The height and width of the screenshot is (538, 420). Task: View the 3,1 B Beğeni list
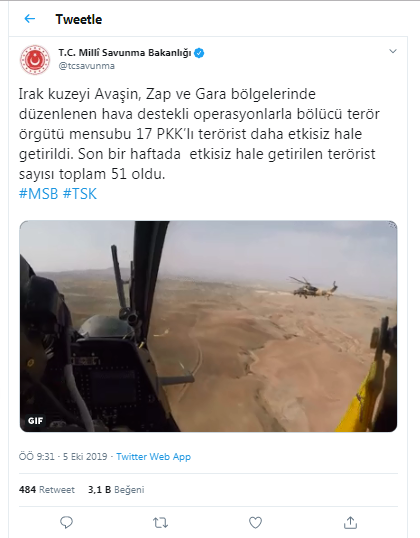click(116, 490)
